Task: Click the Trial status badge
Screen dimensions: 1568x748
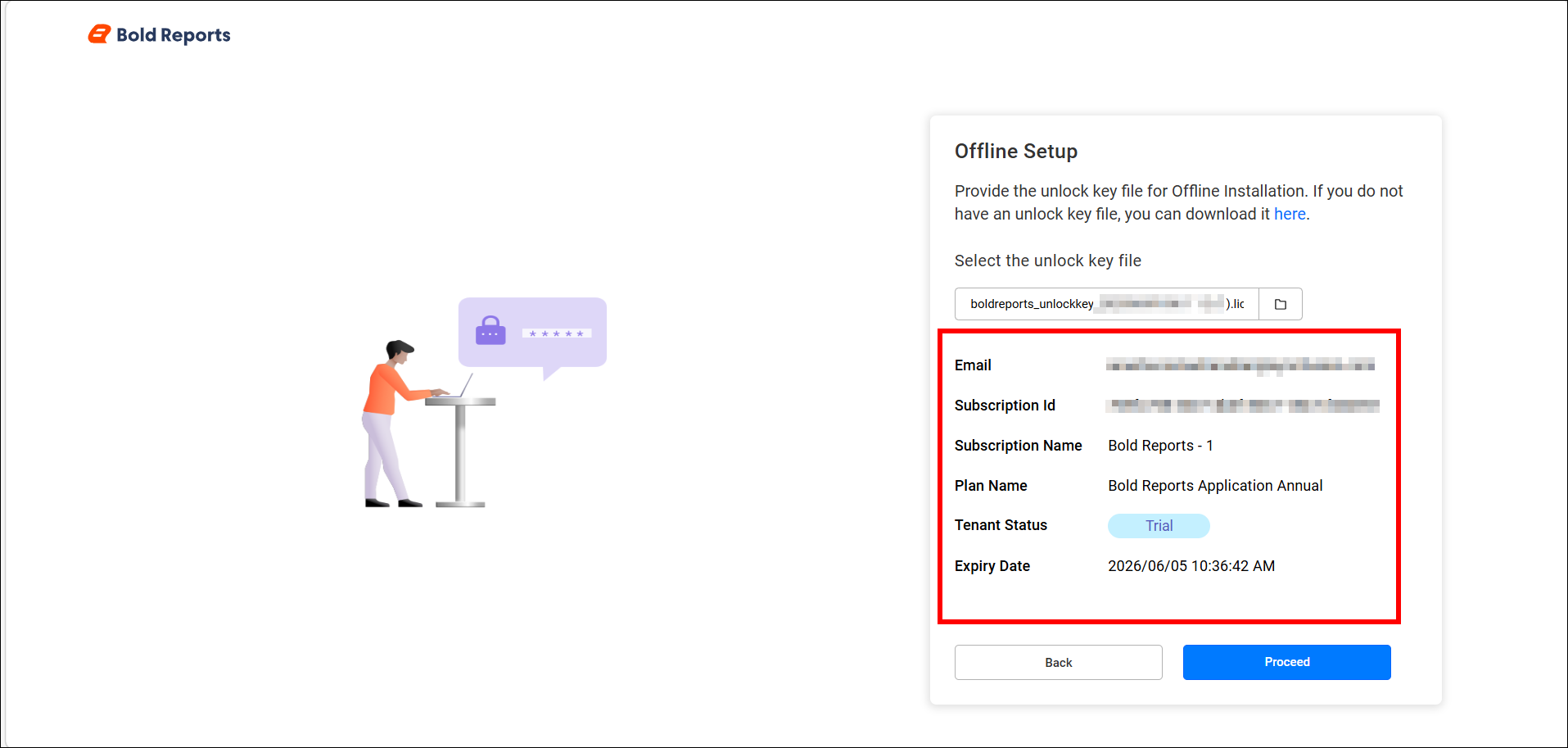Action: point(1158,526)
